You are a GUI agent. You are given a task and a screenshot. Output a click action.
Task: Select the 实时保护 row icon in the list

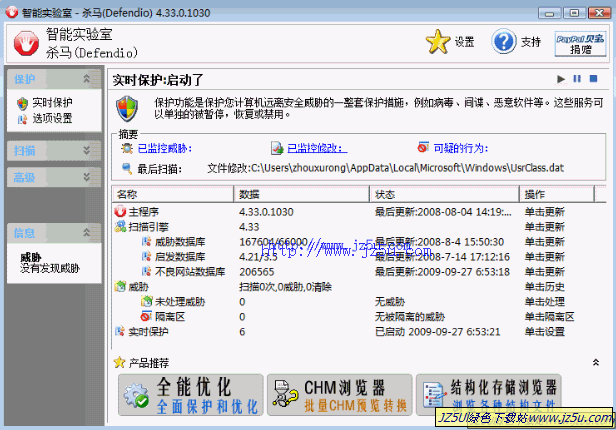120,331
